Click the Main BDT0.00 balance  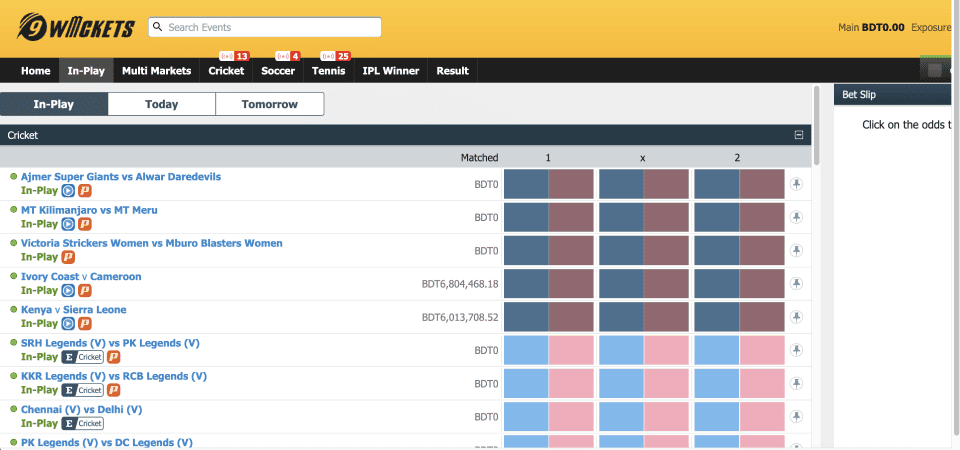(871, 28)
